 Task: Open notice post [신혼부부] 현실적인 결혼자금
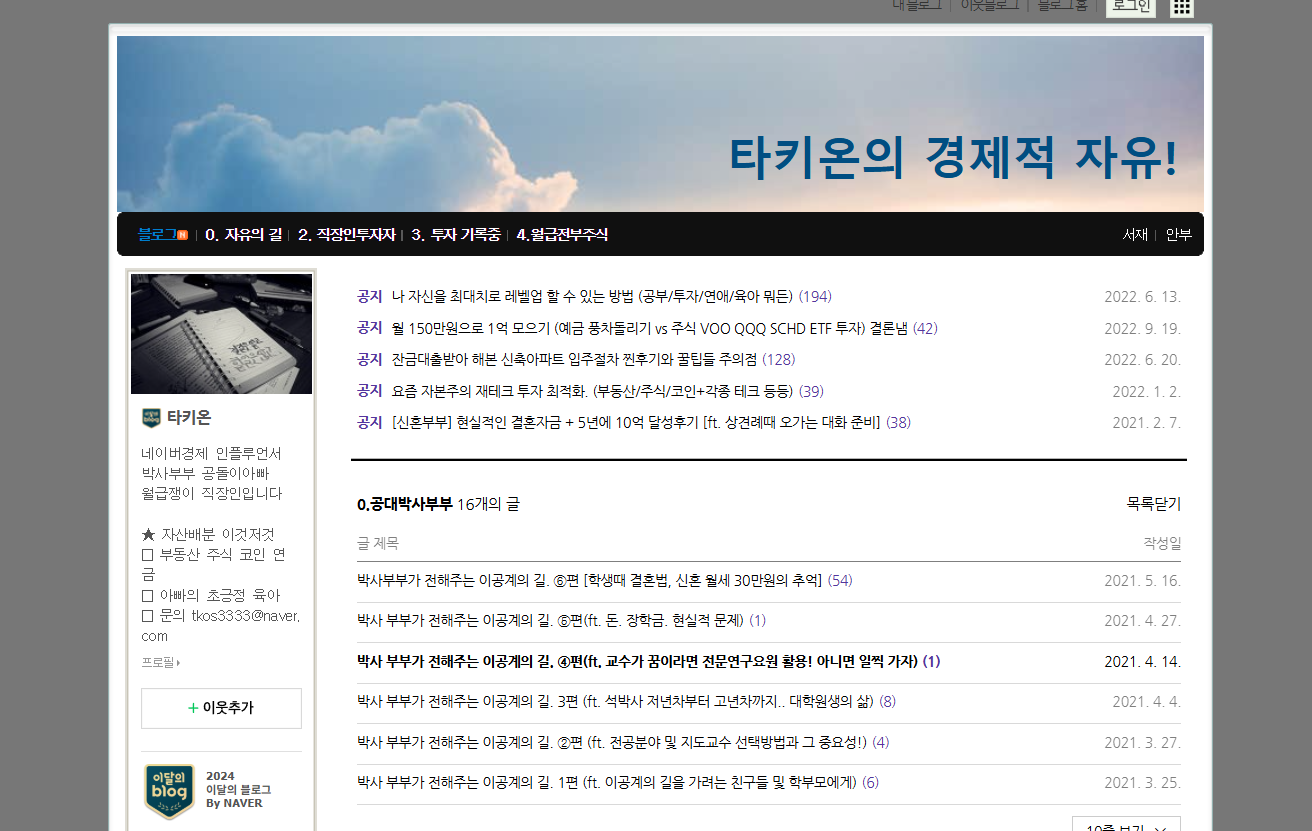click(636, 422)
